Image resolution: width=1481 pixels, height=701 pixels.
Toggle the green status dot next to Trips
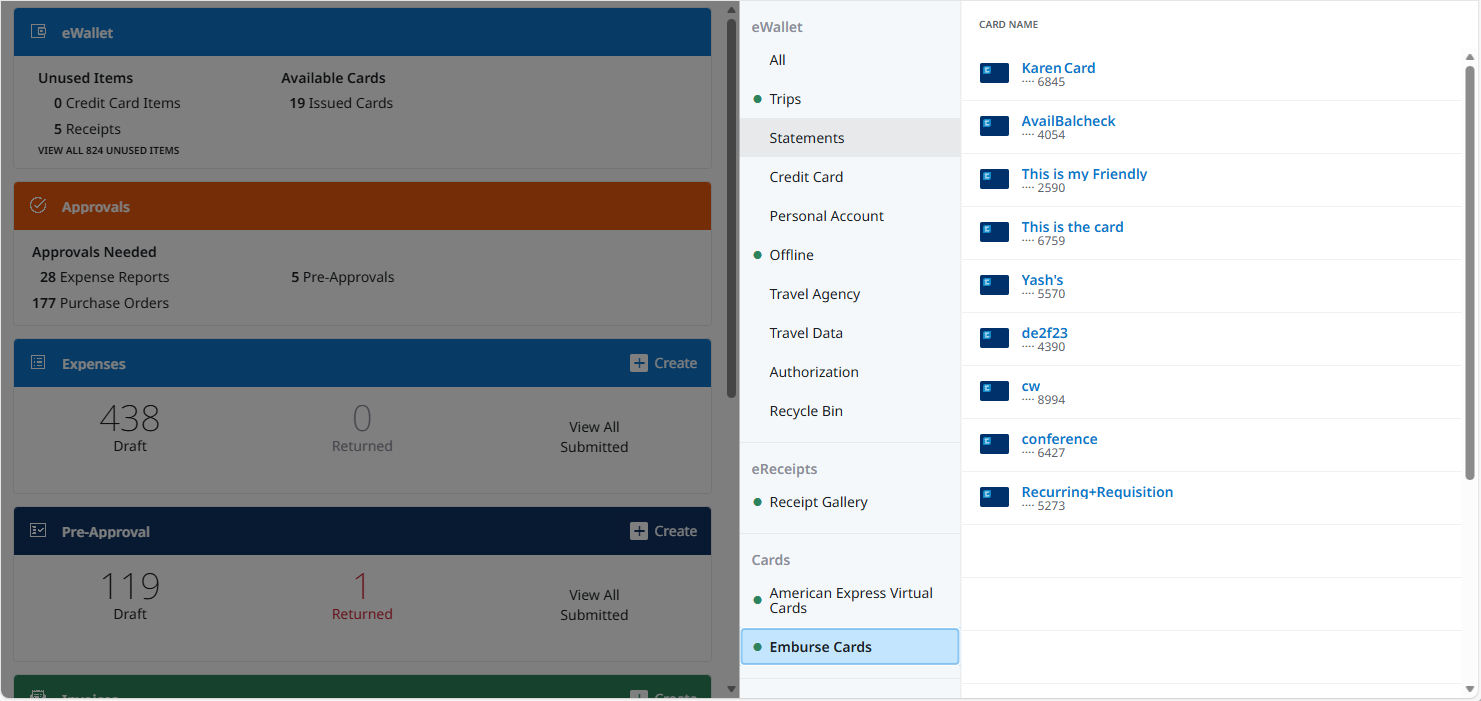tap(755, 98)
